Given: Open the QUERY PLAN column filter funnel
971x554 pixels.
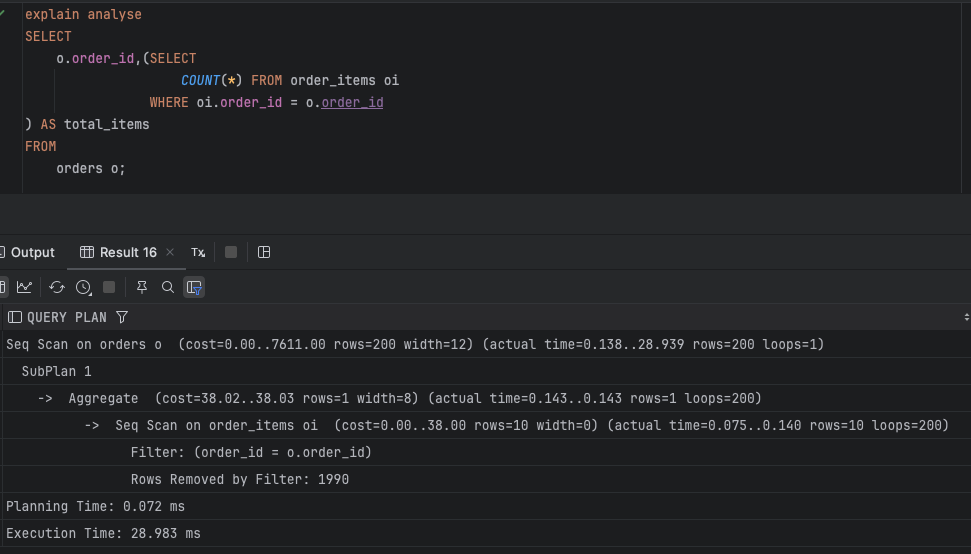Looking at the screenshot, I should point(122,318).
